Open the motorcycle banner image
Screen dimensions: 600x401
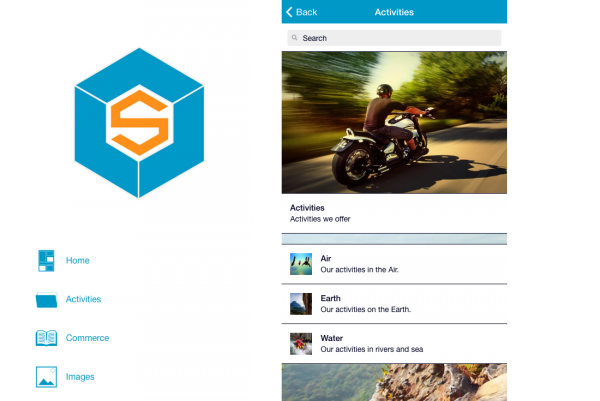394,122
